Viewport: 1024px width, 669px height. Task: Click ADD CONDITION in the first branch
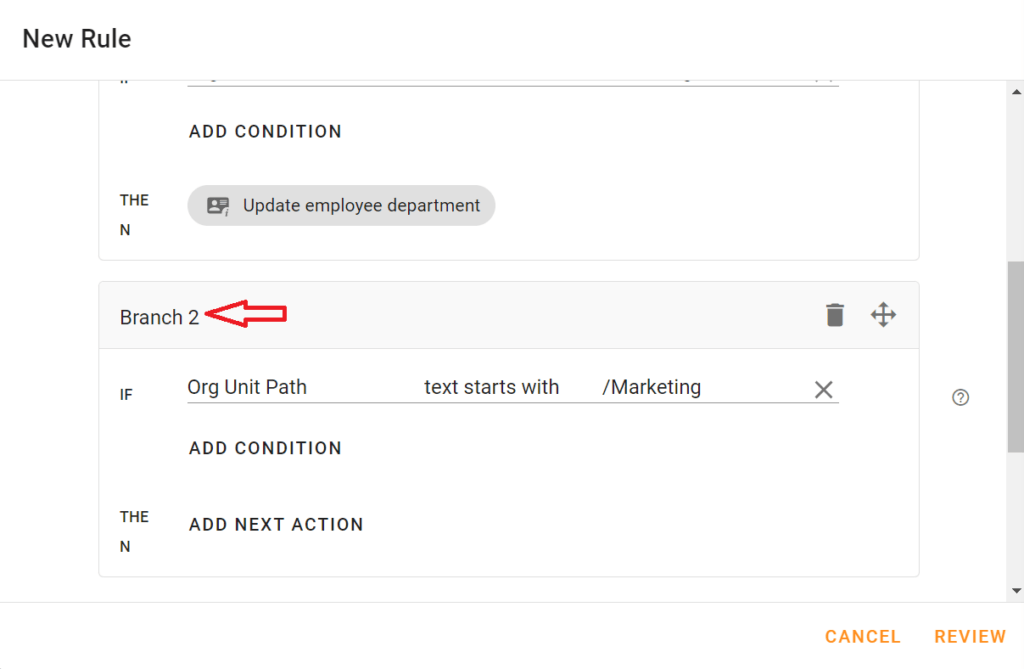tap(264, 131)
